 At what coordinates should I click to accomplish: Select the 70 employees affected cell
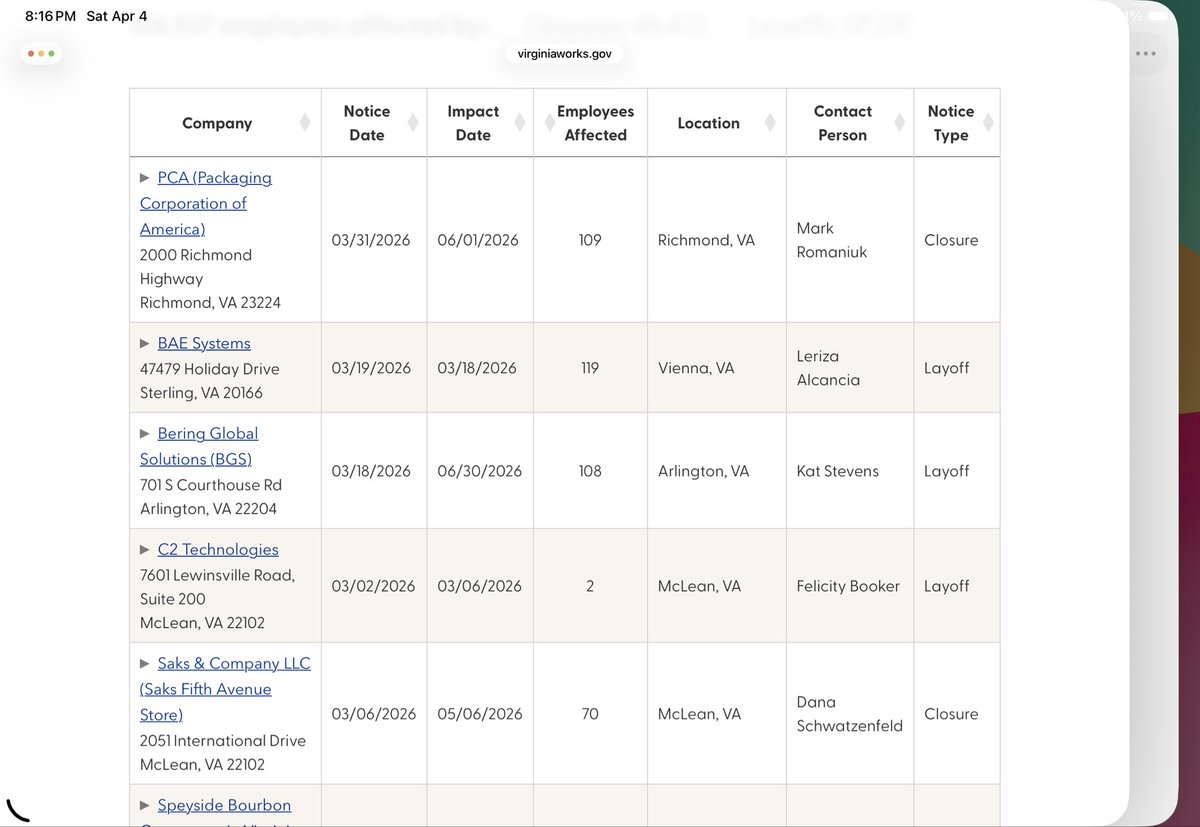pos(590,714)
